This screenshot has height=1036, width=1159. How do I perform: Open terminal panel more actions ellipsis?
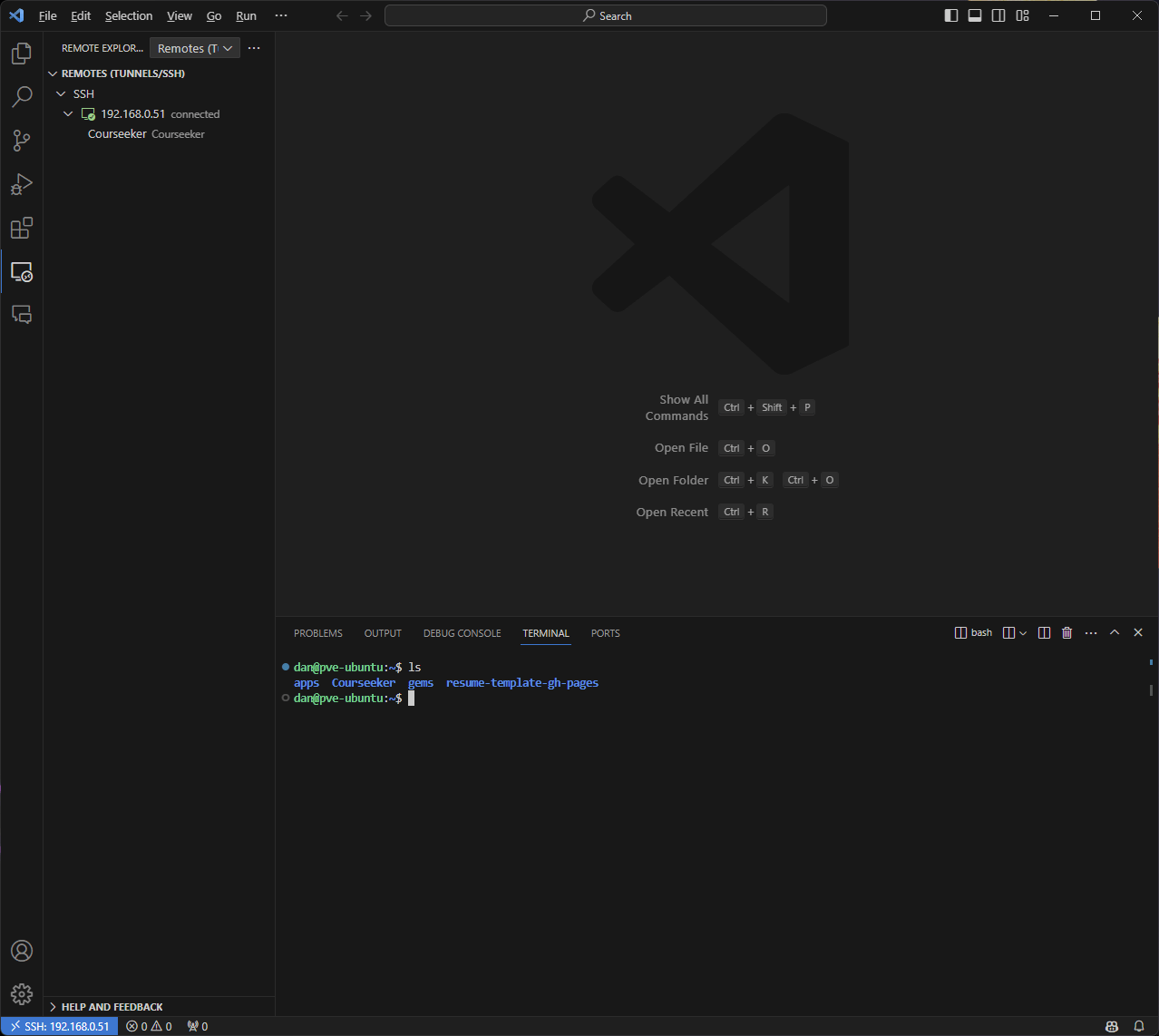(x=1091, y=632)
